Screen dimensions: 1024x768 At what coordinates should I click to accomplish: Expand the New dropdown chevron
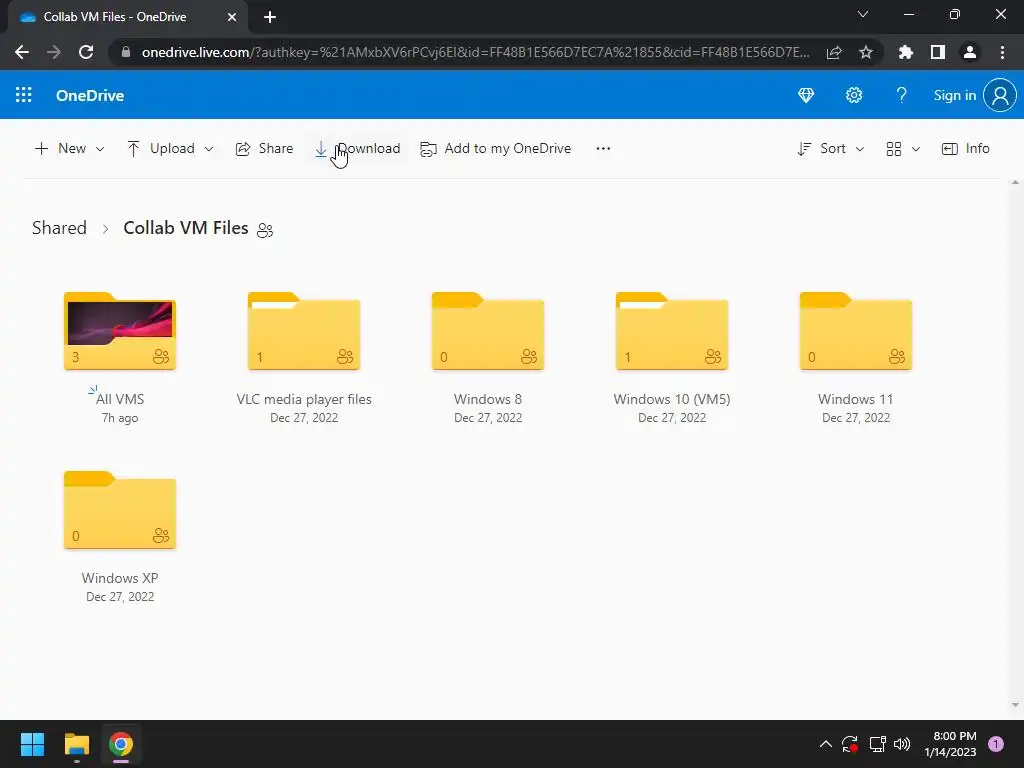click(100, 149)
